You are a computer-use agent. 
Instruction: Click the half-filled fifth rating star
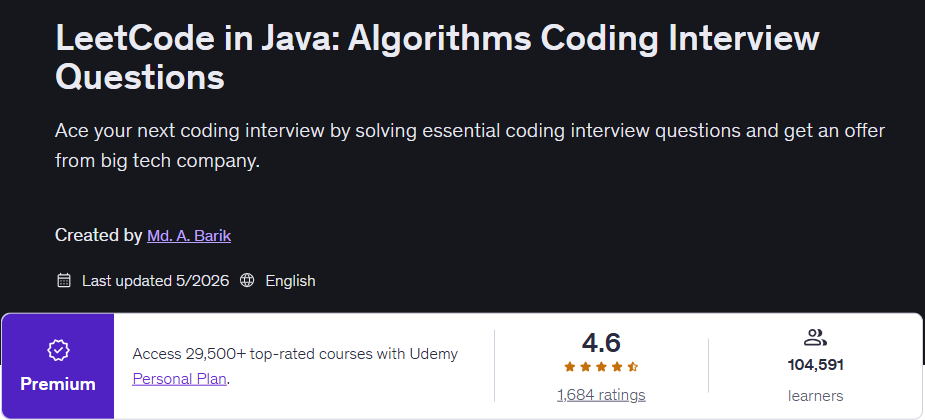click(x=632, y=367)
